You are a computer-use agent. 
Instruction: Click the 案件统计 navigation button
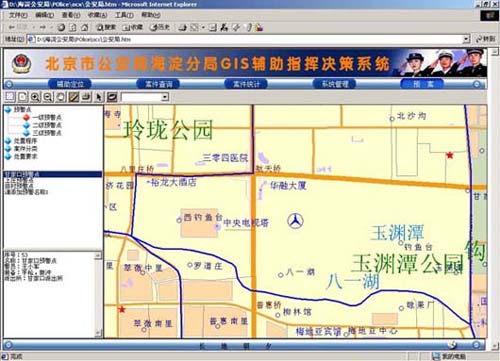[x=246, y=84]
